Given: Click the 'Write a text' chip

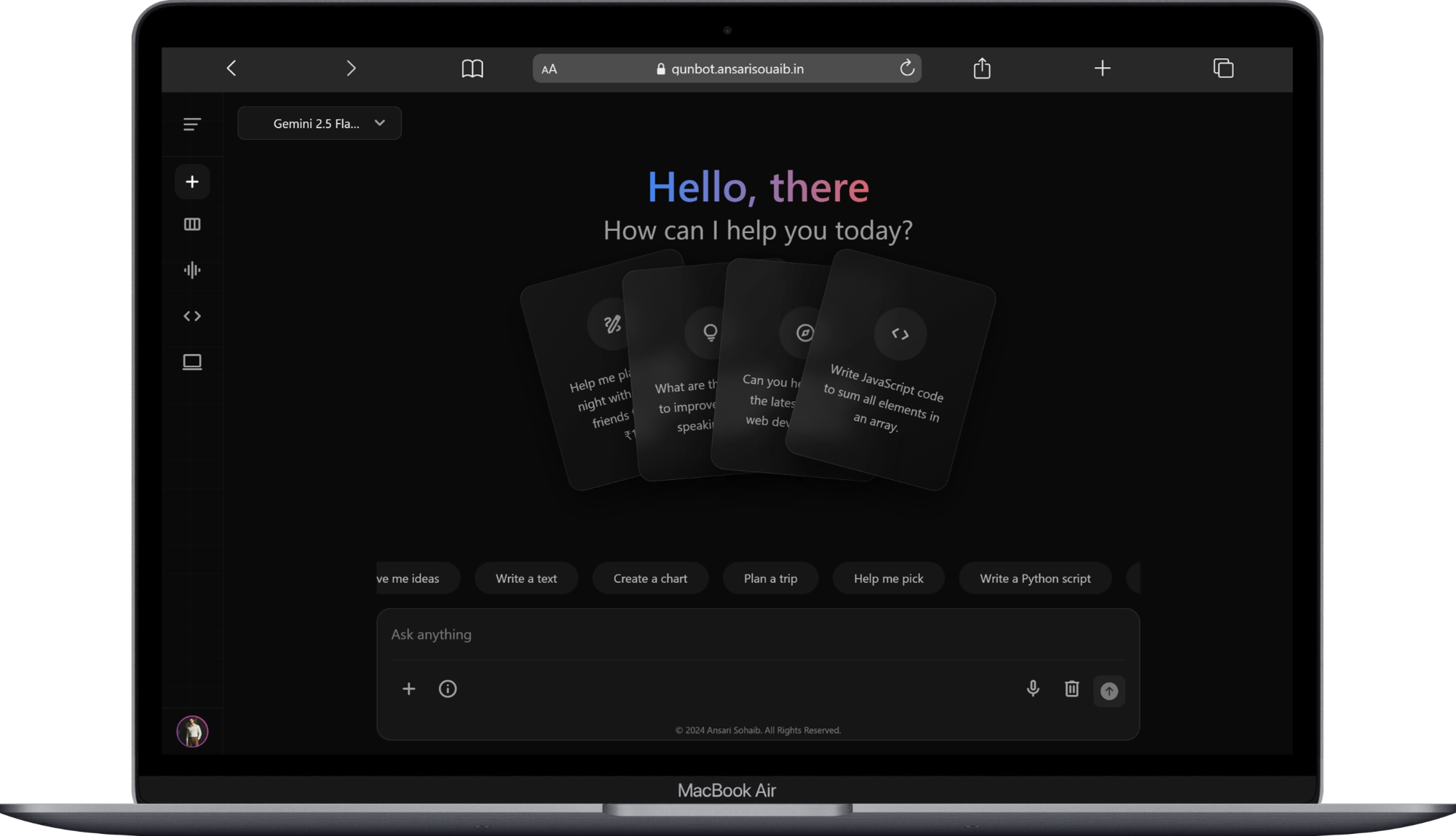Looking at the screenshot, I should [x=526, y=578].
